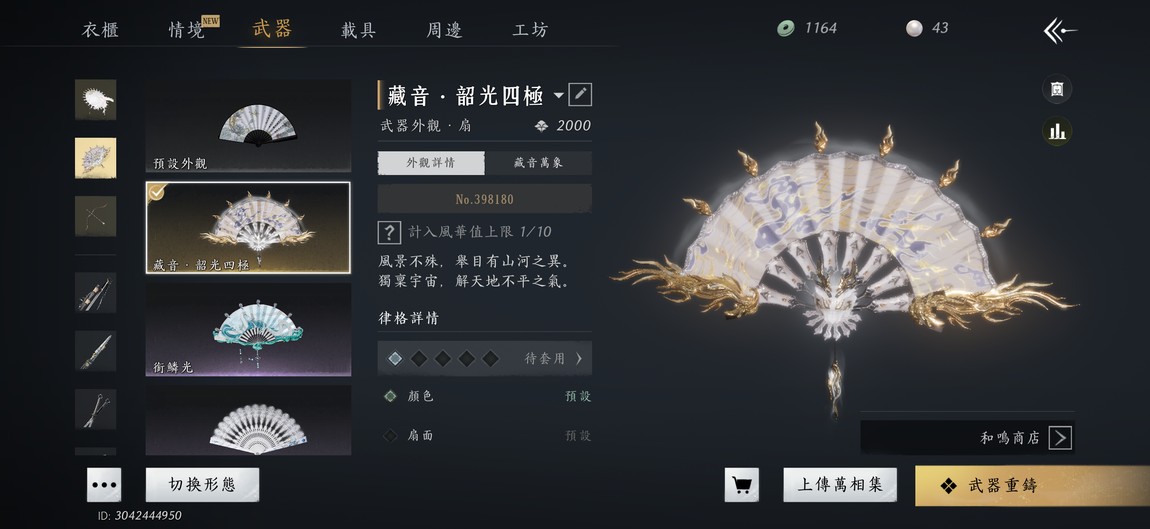Select the white feather fan category icon

point(95,100)
